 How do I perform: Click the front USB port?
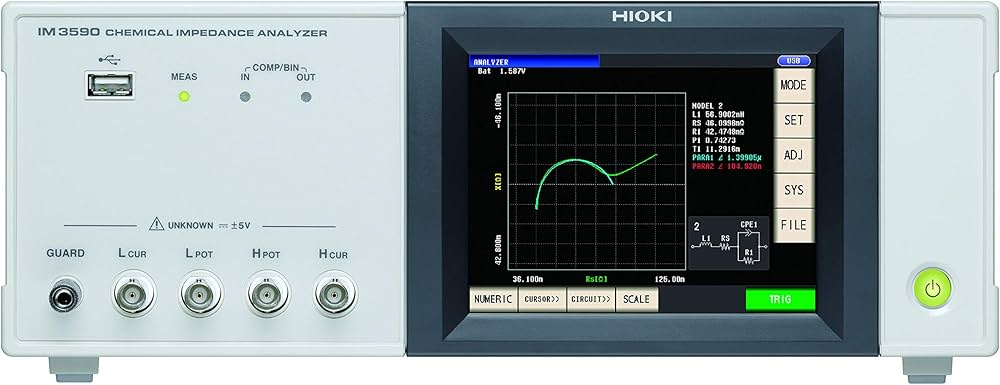[110, 85]
